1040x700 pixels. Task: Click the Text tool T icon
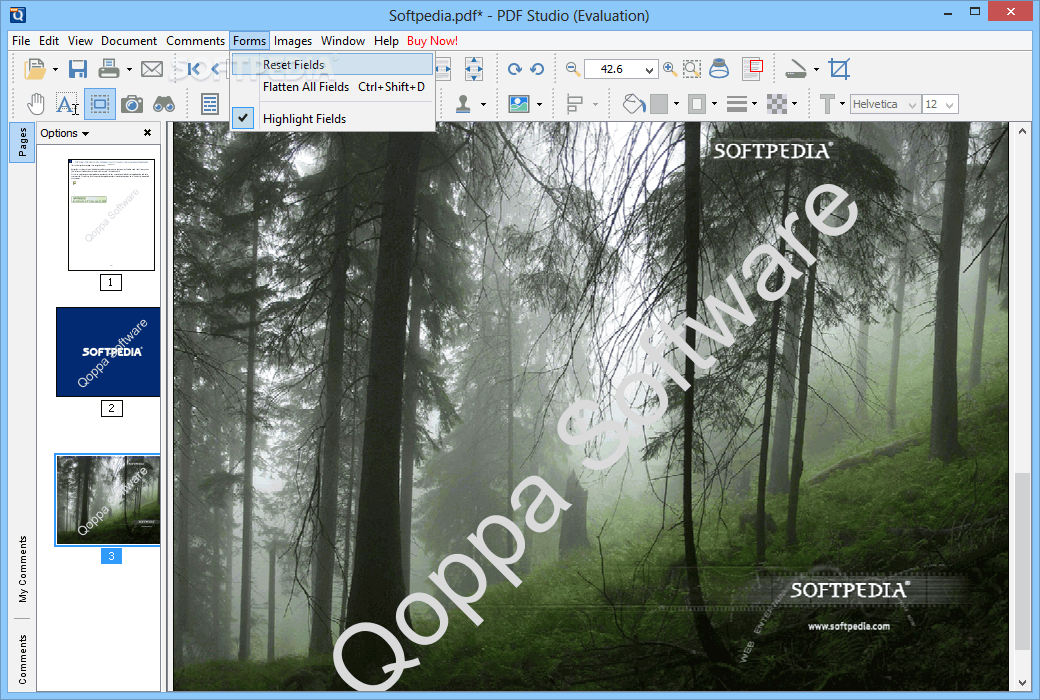827,104
